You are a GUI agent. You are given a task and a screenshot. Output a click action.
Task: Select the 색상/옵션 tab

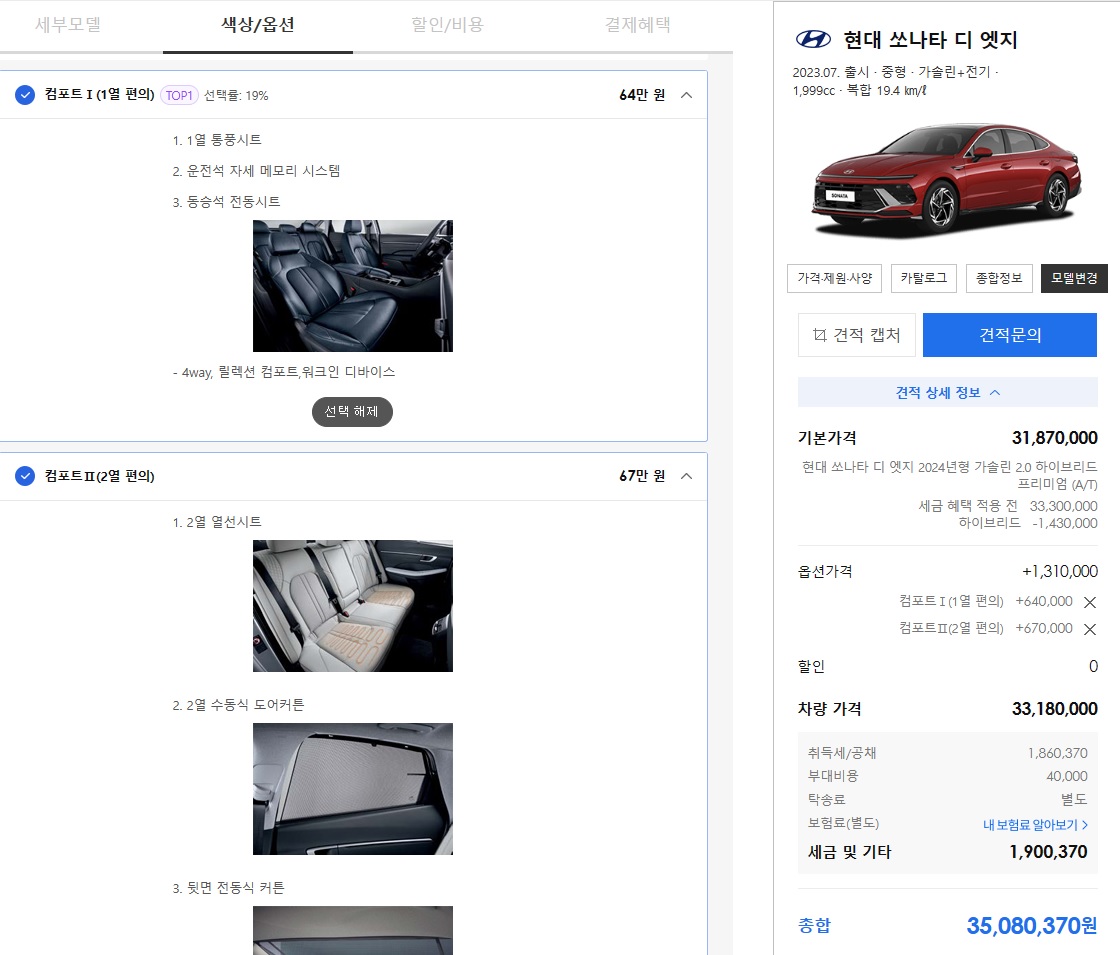(258, 25)
